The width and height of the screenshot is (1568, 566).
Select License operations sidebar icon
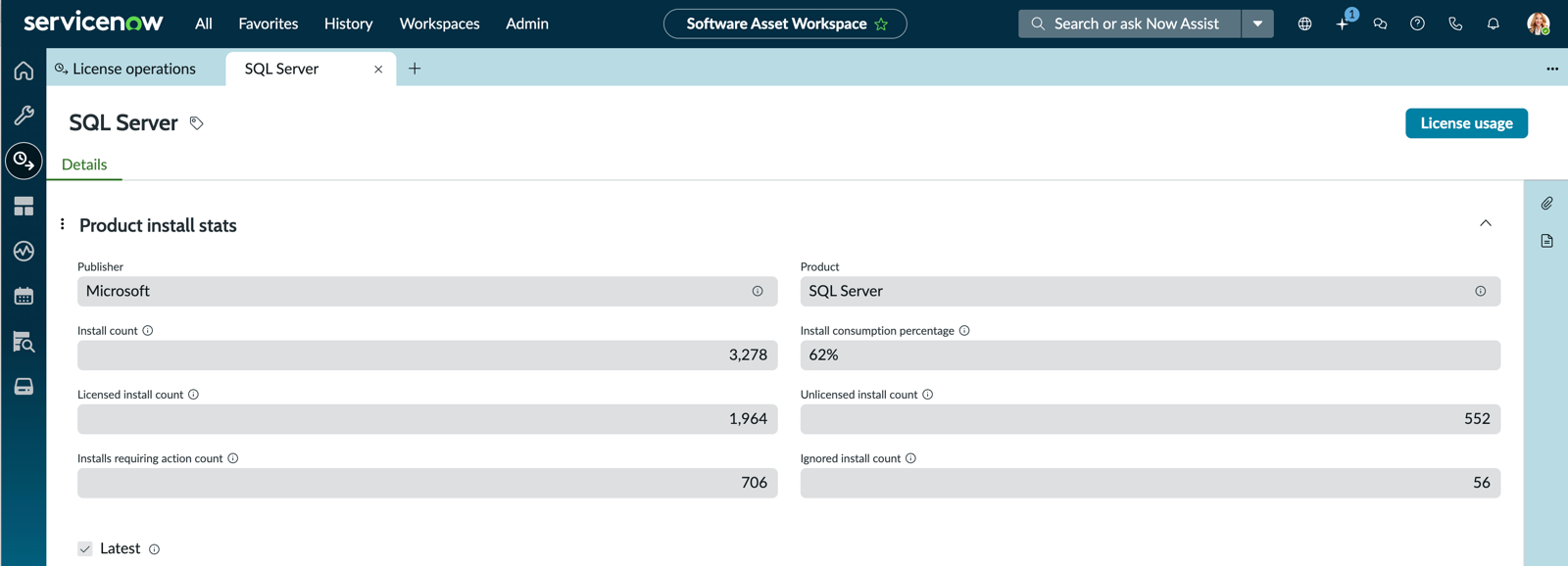coord(24,161)
